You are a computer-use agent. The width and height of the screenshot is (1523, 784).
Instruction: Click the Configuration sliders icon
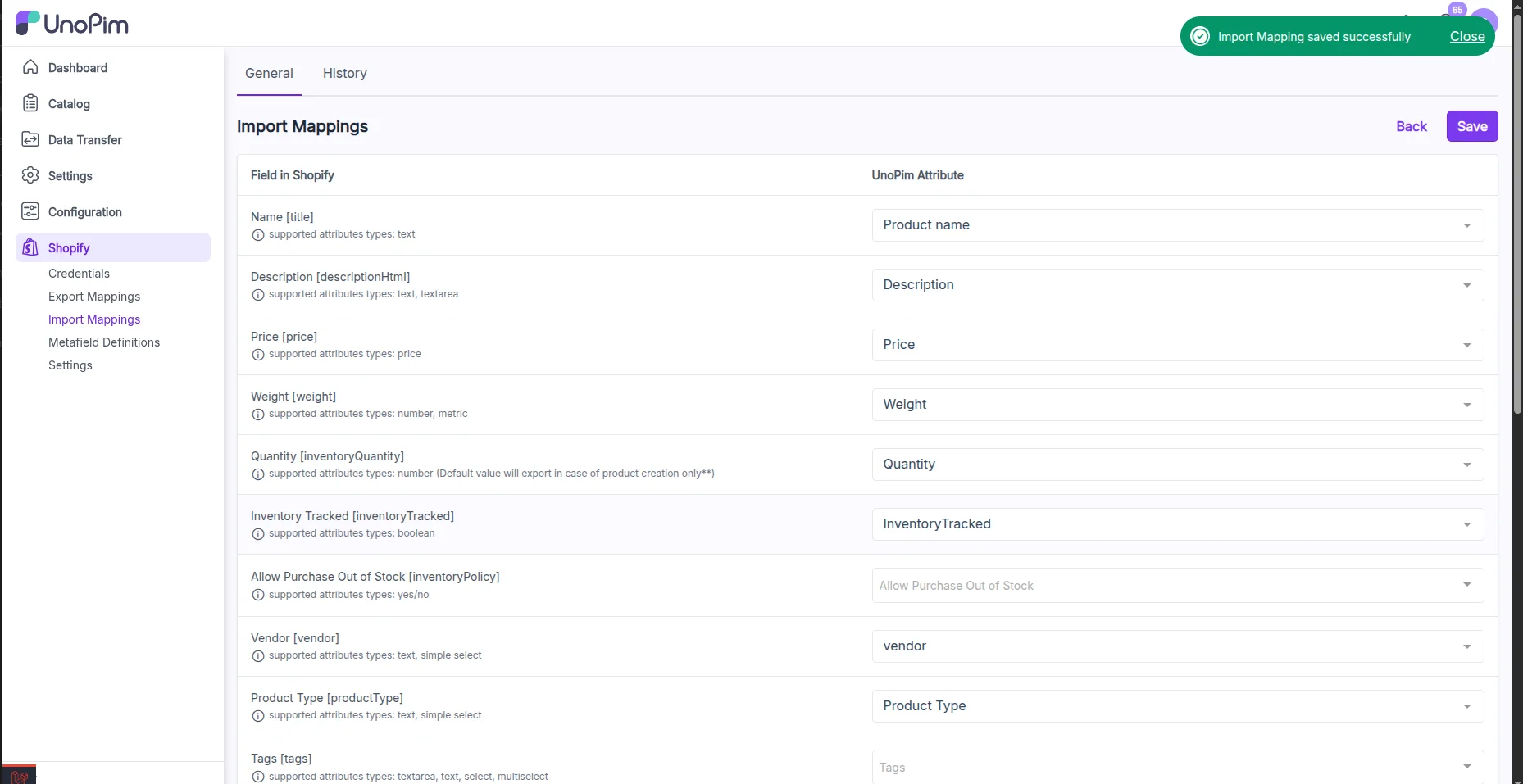[x=30, y=211]
